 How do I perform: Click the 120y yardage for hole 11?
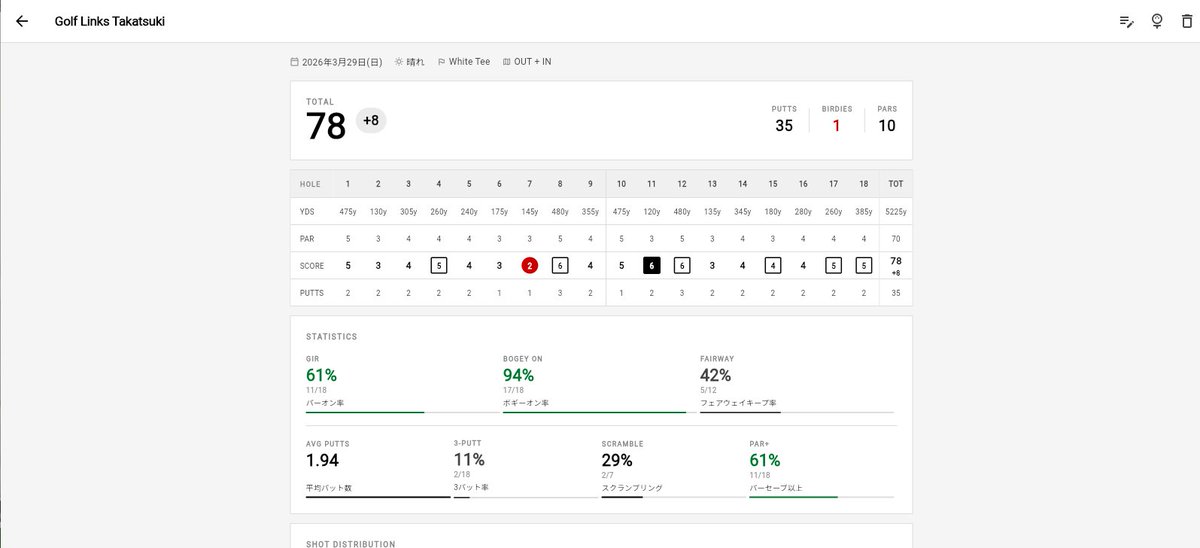click(x=651, y=212)
